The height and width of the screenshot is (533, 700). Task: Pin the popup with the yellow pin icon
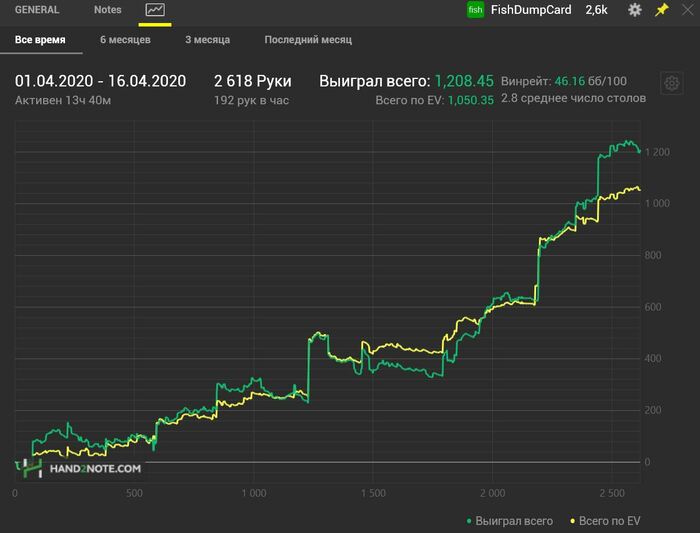[661, 10]
